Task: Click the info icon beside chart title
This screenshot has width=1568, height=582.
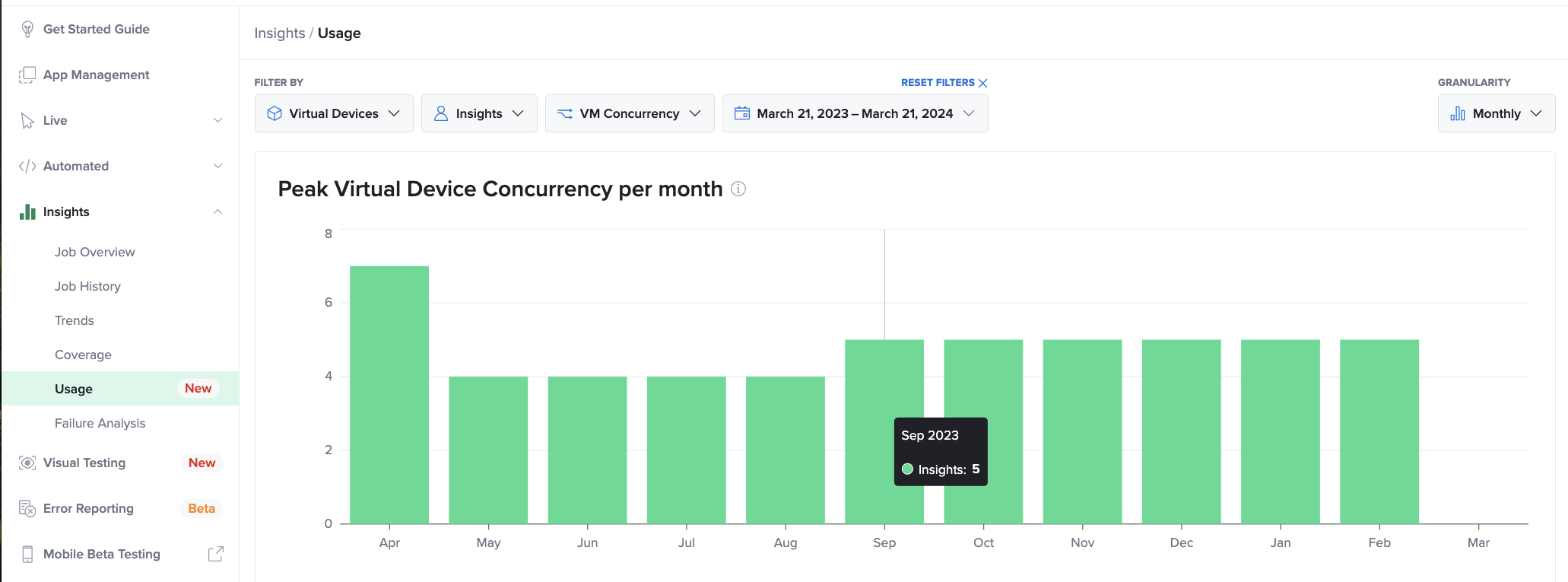Action: click(x=738, y=189)
